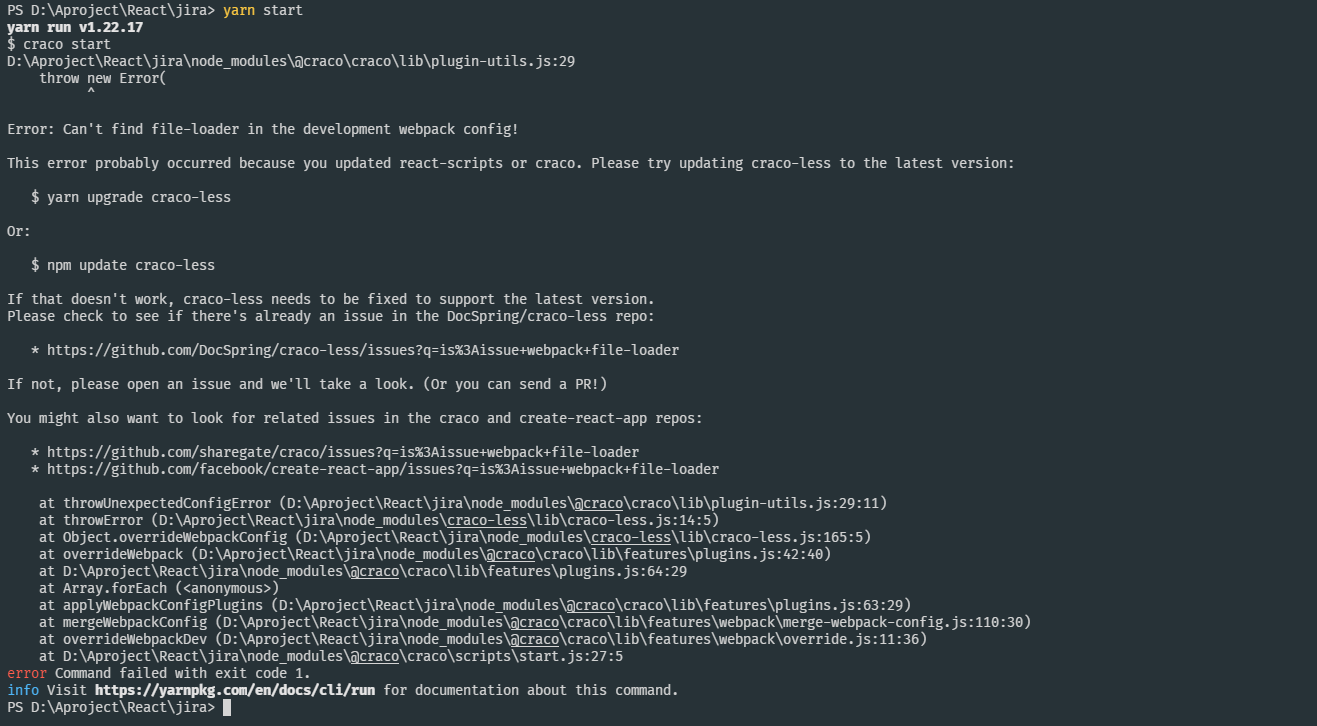This screenshot has width=1317, height=726.
Task: Open the DocSpring/craco-less GitHub issues link
Action: [363, 350]
